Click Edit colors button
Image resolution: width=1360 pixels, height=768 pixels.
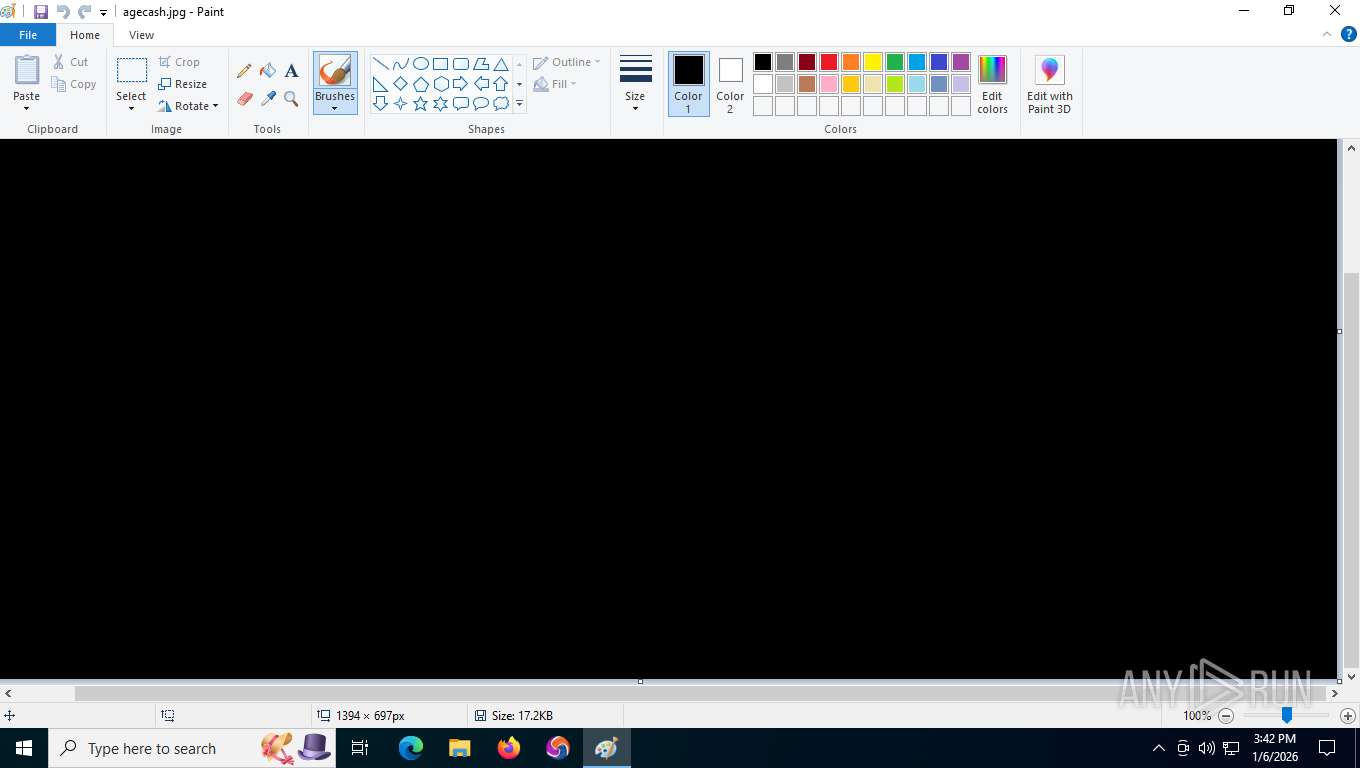tap(992, 84)
